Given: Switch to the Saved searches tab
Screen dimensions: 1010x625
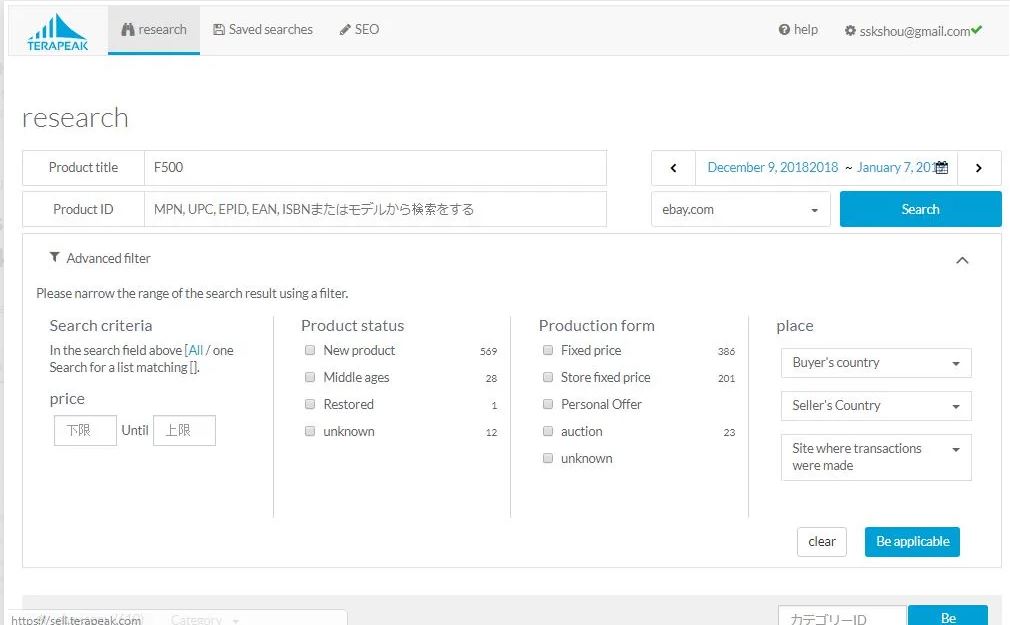Looking at the screenshot, I should (262, 30).
